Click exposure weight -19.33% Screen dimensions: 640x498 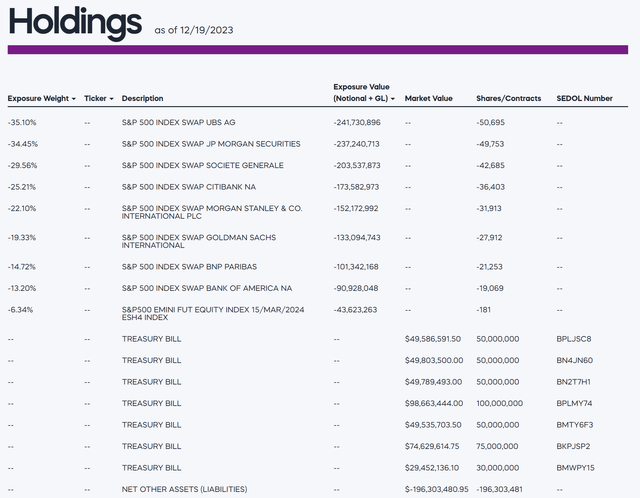pos(22,238)
